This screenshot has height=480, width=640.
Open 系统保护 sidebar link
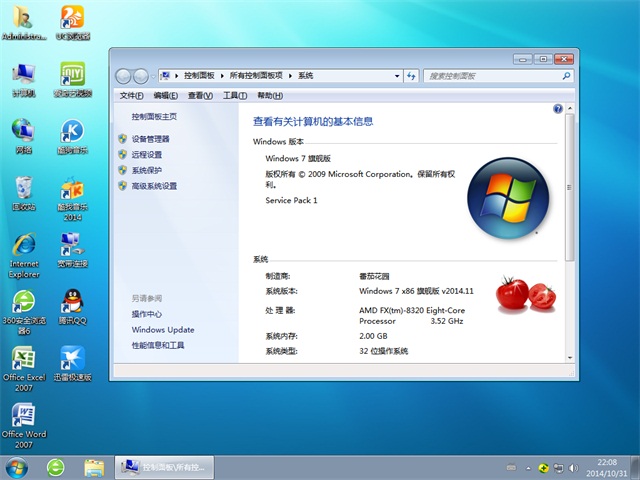(147, 170)
